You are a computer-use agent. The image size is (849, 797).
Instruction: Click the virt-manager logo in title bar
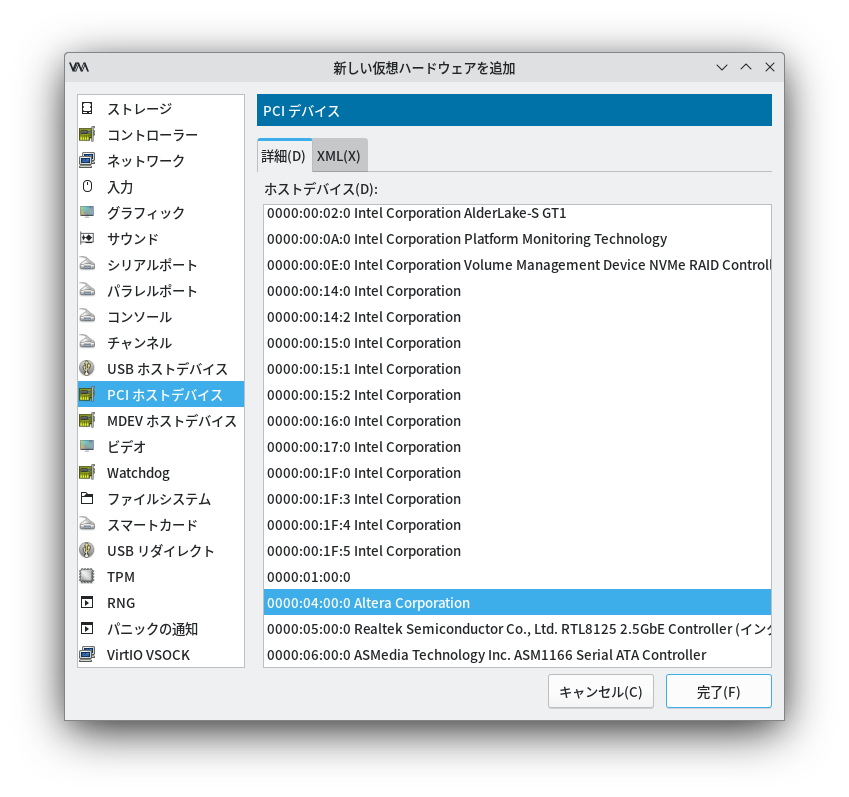click(79, 67)
